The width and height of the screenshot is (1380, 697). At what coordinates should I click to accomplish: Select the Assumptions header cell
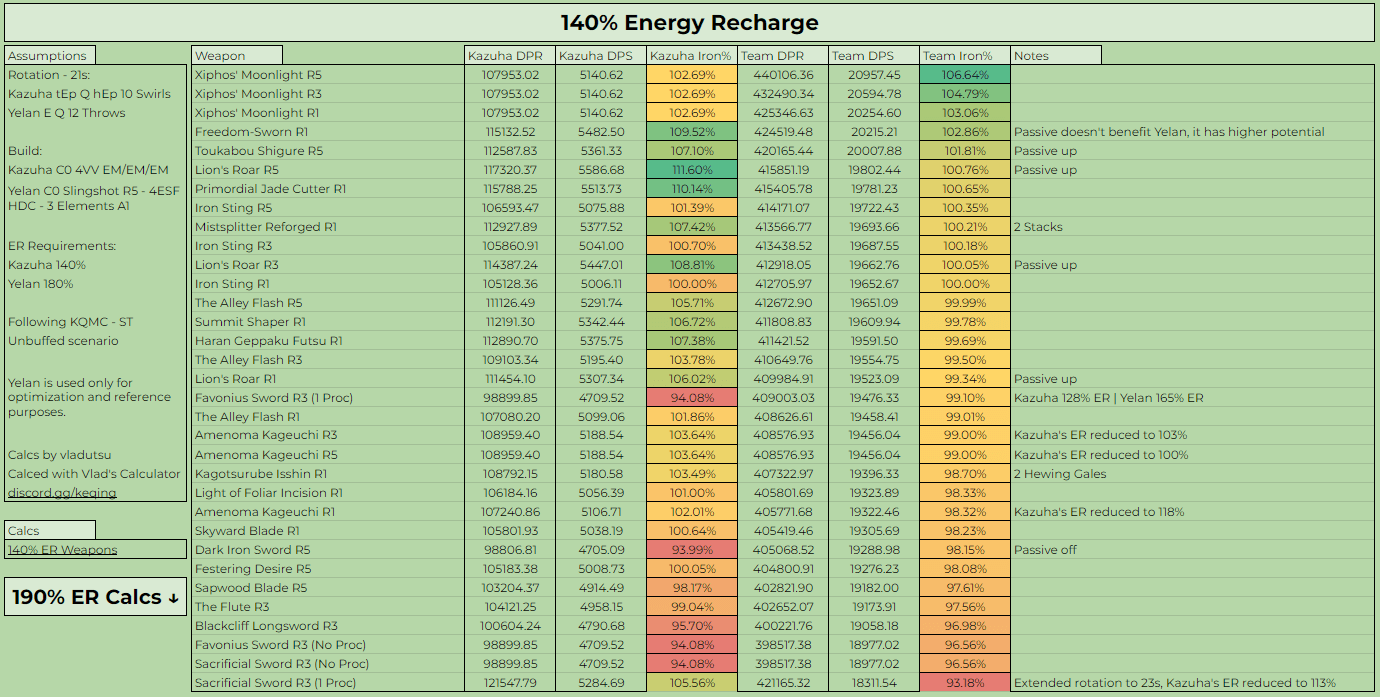51,56
